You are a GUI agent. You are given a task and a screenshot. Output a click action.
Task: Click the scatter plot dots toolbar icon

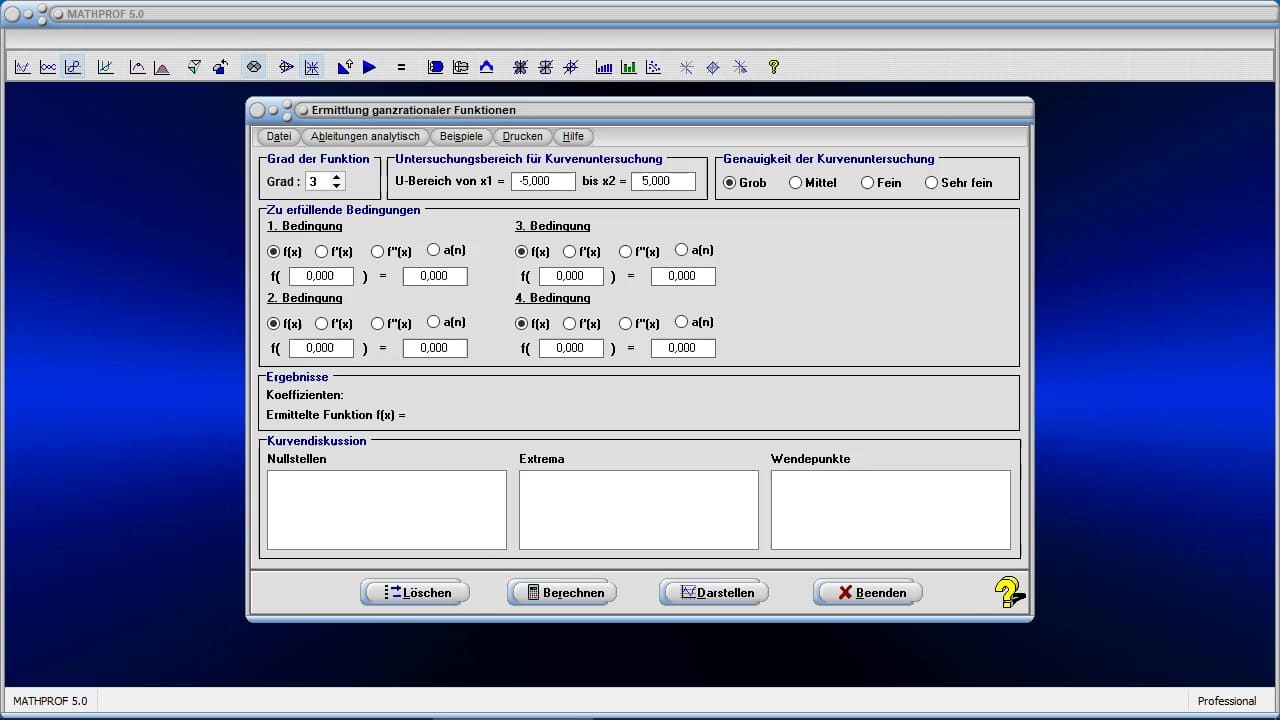tap(653, 67)
